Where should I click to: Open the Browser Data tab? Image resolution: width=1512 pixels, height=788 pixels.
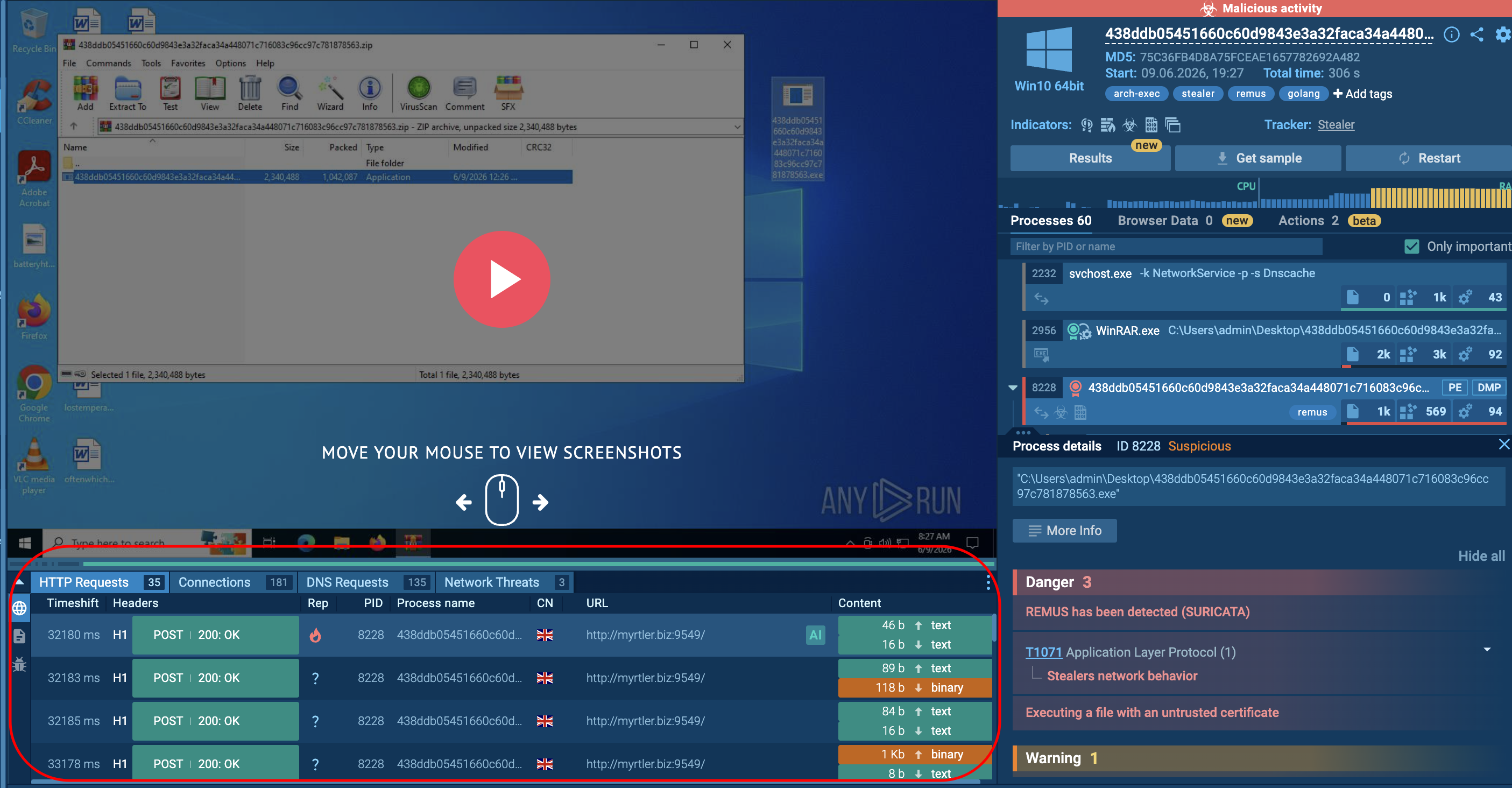point(1184,221)
